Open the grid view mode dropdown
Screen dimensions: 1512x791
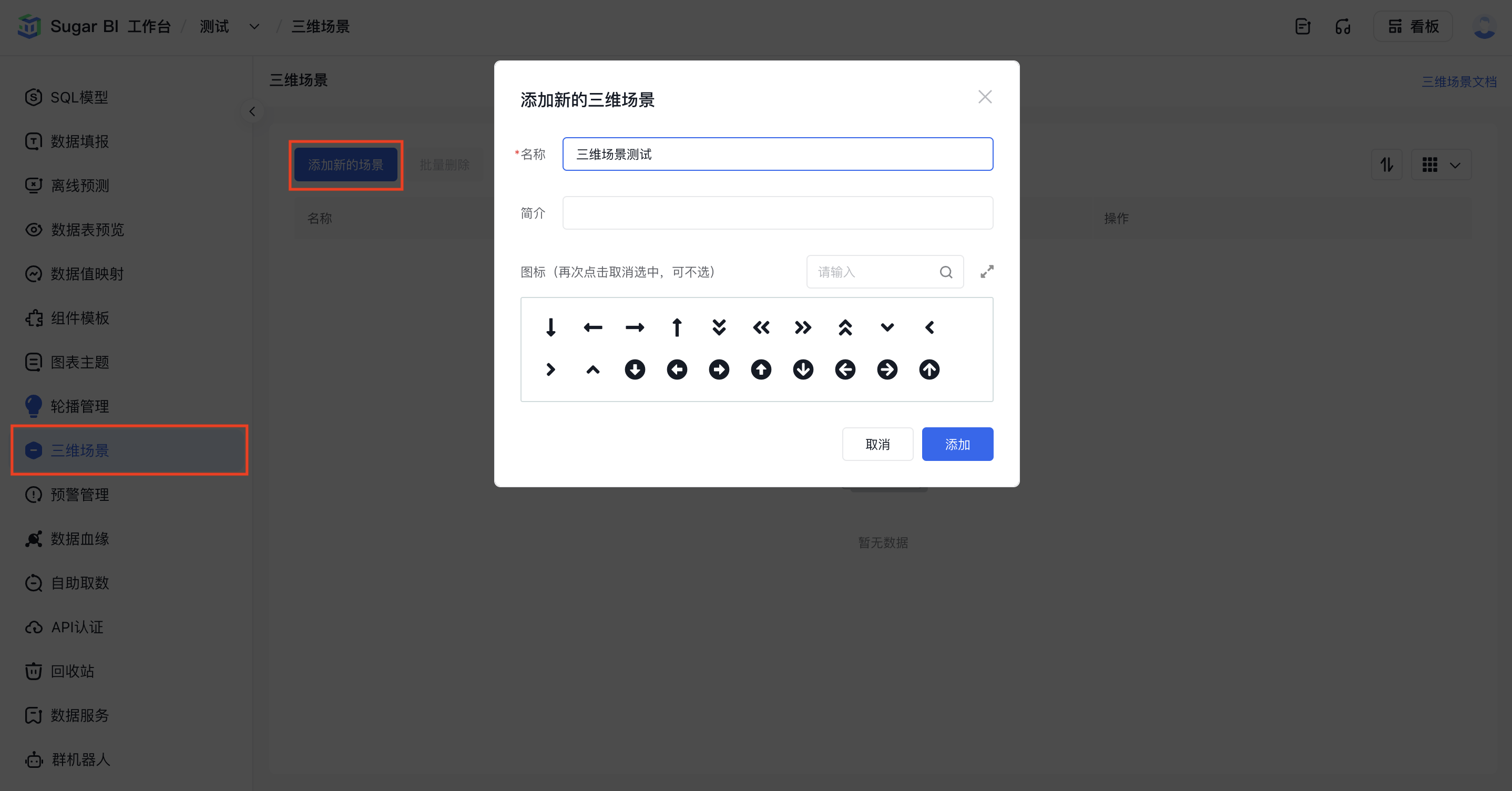[1441, 165]
